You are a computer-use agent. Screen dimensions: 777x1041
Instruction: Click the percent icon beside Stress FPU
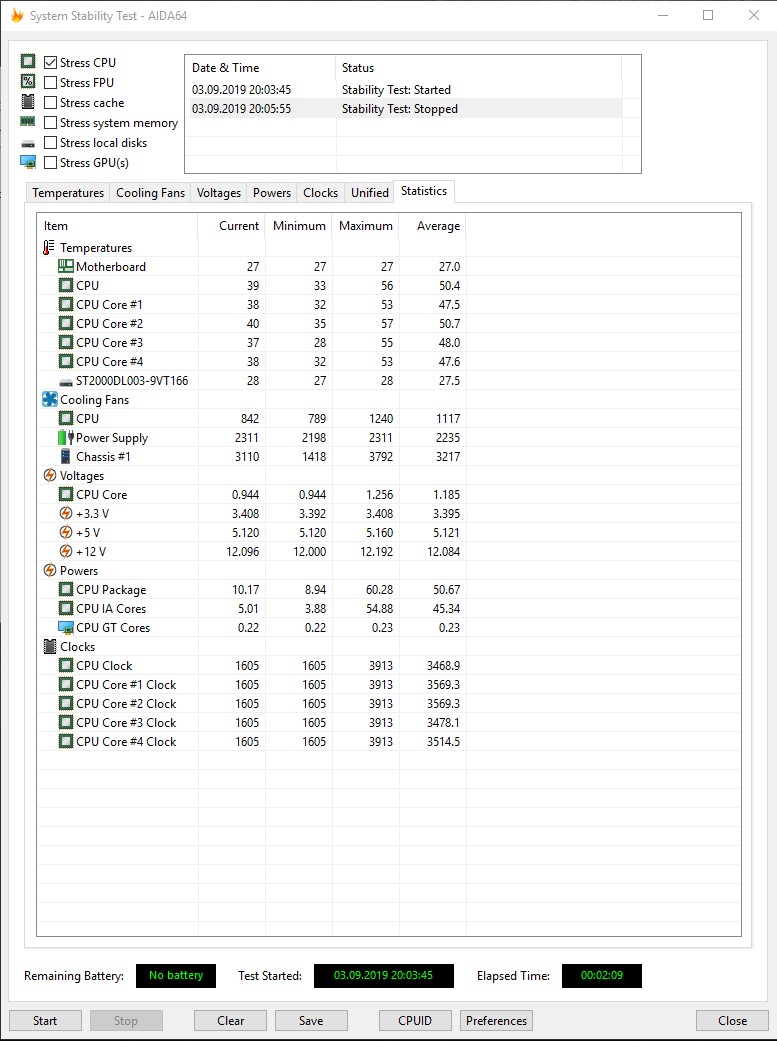click(x=28, y=82)
